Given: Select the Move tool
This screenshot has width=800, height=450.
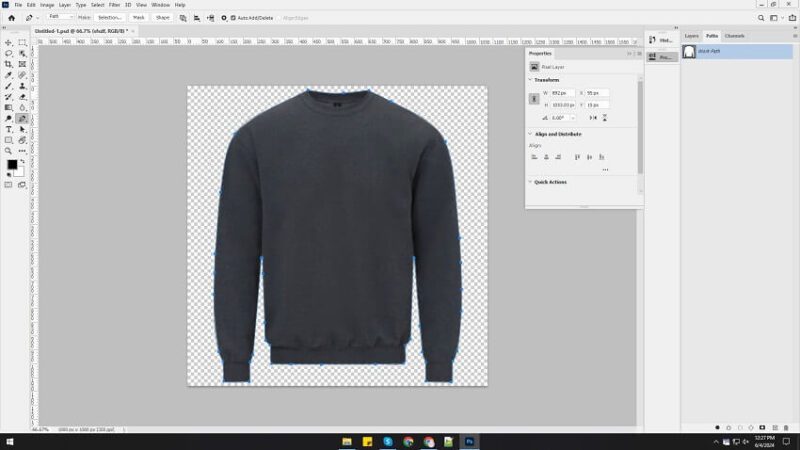Looking at the screenshot, I should [8, 43].
